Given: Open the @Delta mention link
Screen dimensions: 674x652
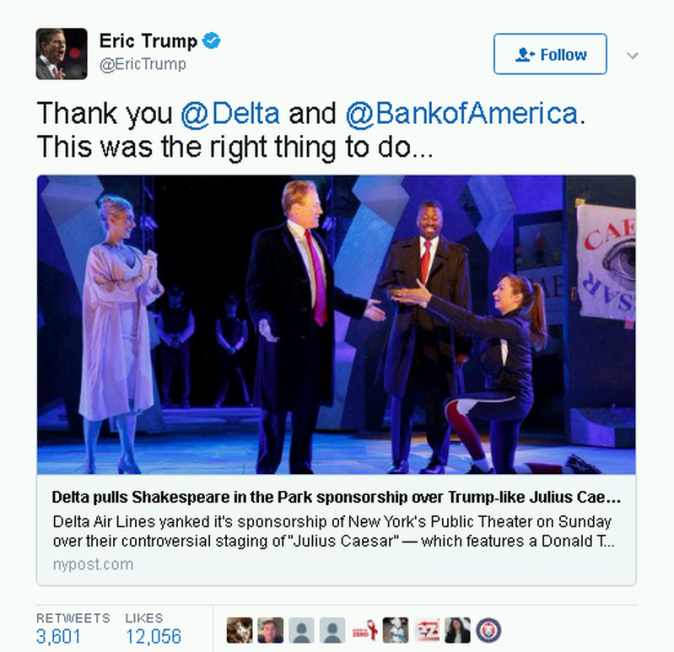Looking at the screenshot, I should [x=230, y=114].
